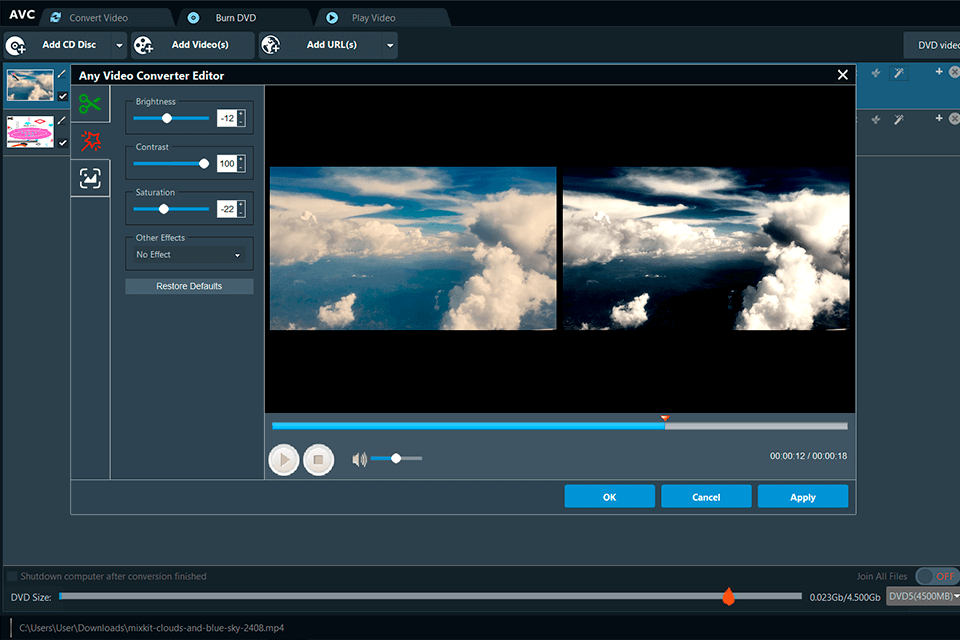The height and width of the screenshot is (640, 960).
Task: Uncheck the clouds video clip checkbox
Action: click(x=62, y=97)
